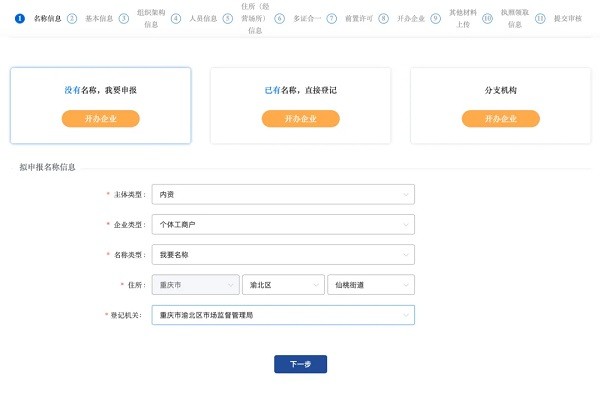
Task: Click step 1 circle icon 名称信息
Action: (x=20, y=18)
